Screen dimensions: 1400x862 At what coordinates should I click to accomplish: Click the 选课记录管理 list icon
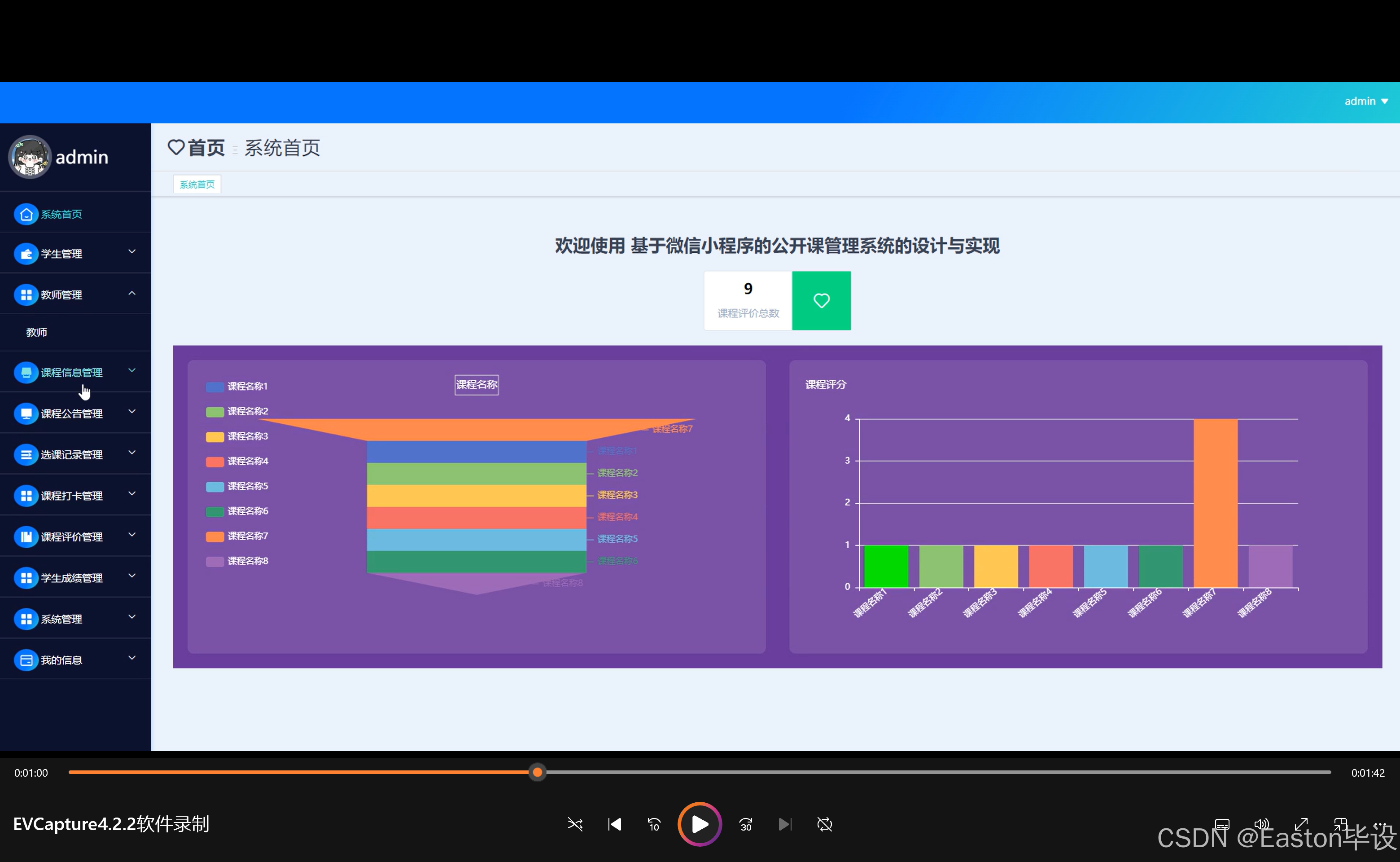coord(26,454)
